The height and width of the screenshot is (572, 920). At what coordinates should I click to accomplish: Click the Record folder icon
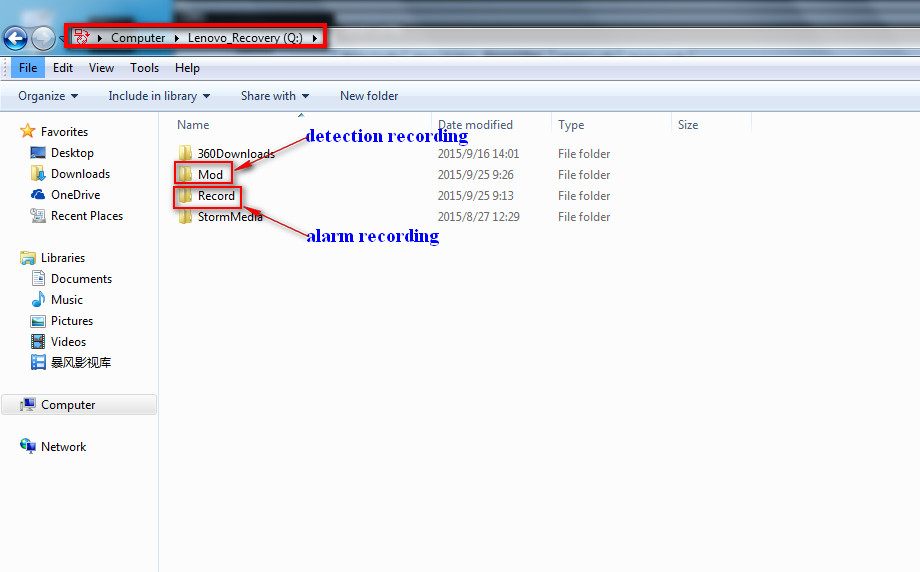[185, 195]
